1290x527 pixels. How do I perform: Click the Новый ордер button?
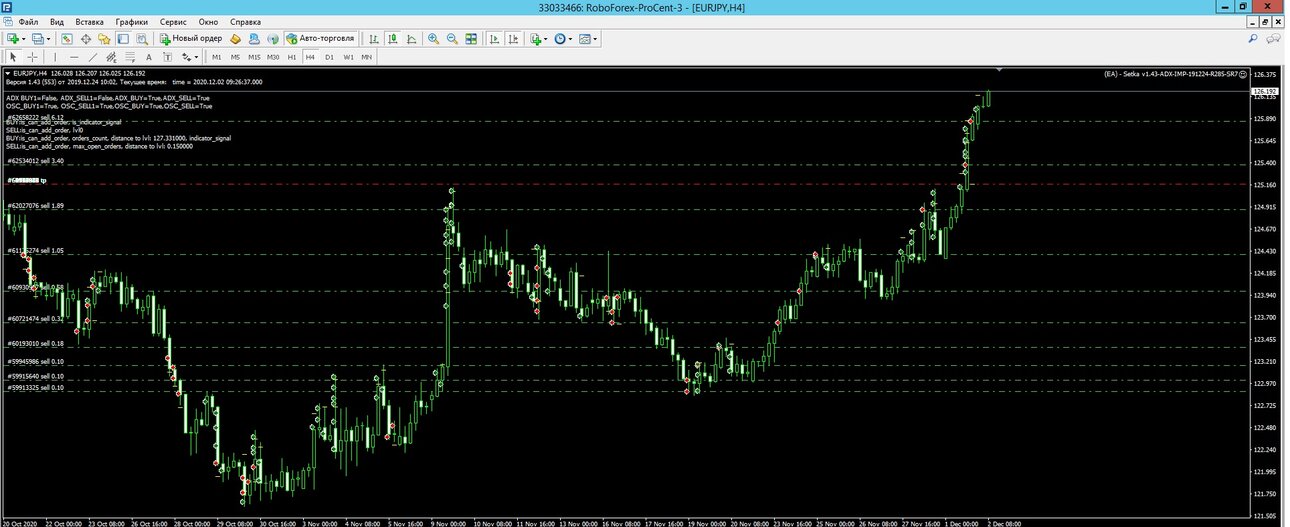(x=190, y=39)
